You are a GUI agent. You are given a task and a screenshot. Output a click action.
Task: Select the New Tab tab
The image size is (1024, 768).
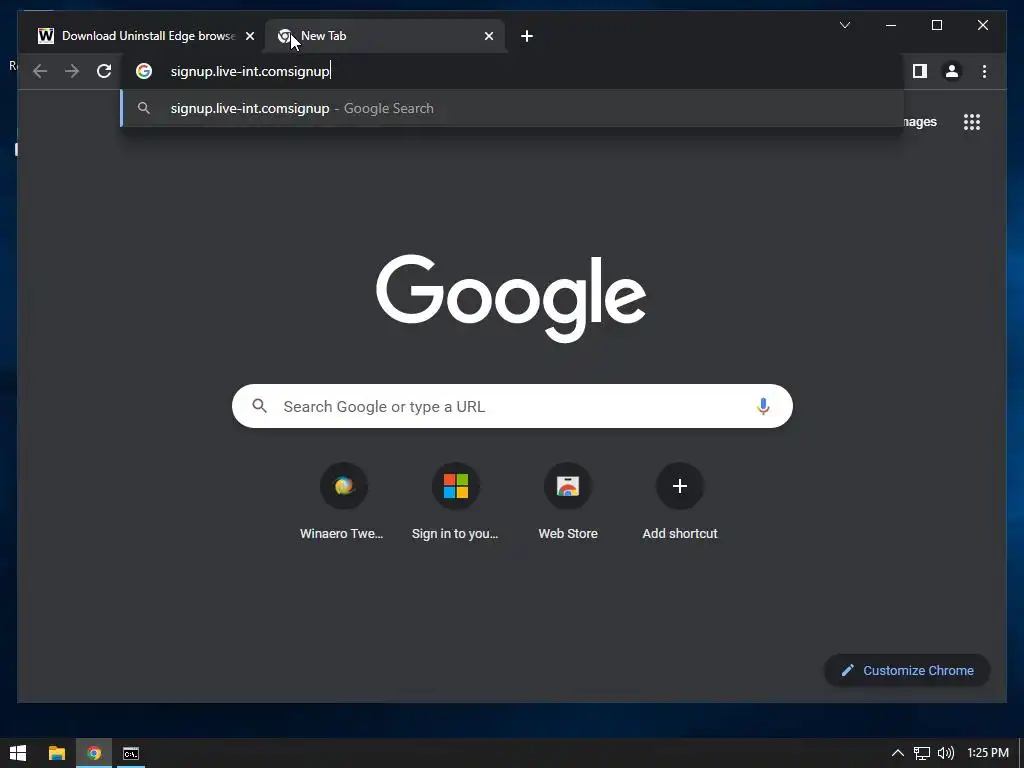click(x=385, y=36)
